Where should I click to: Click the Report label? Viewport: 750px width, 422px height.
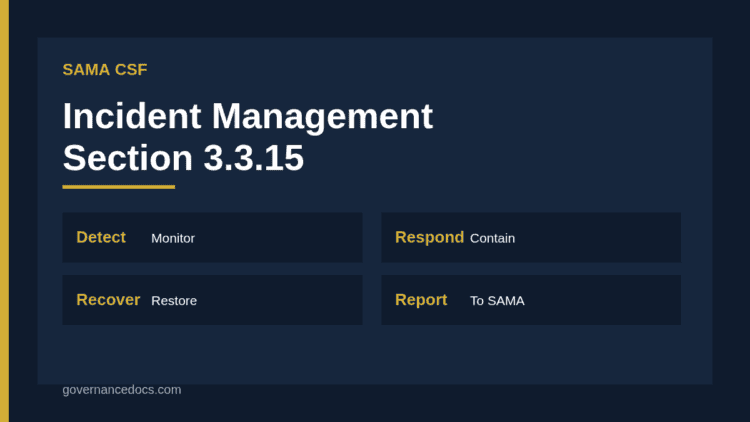[x=421, y=300]
